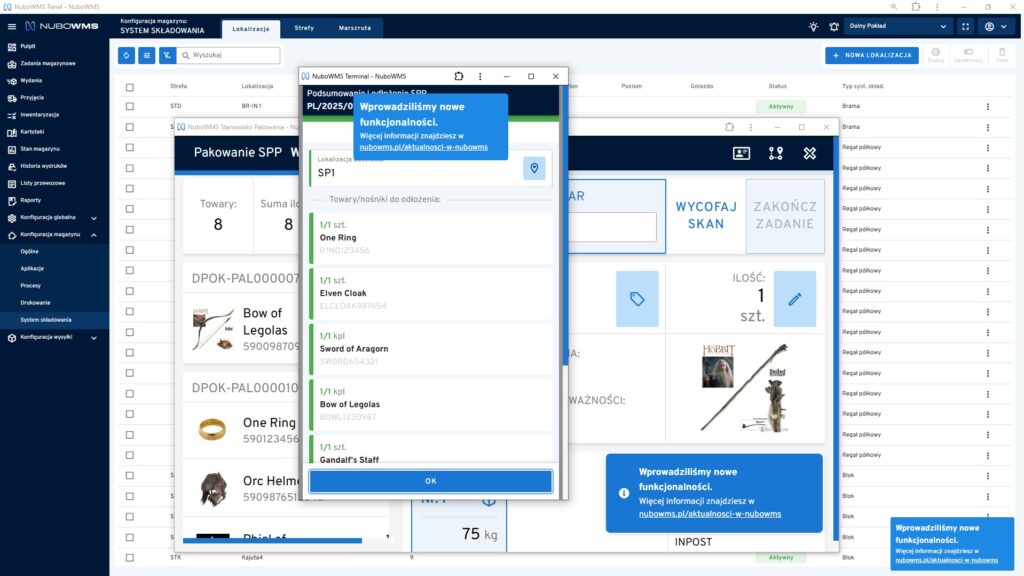Click the location pin icon next to SP1

tap(535, 168)
